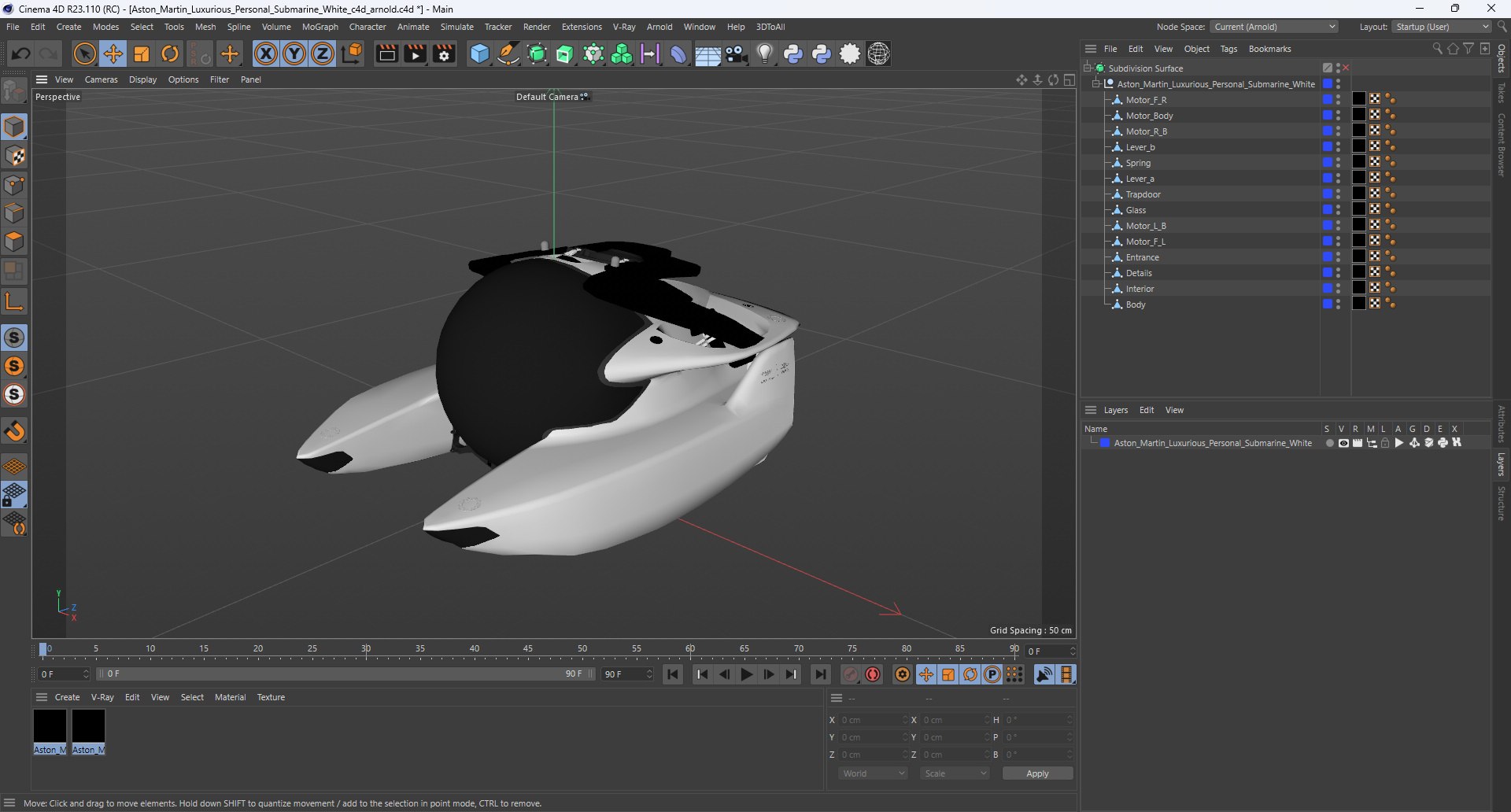
Task: Open the Arnold menu
Action: 659,27
